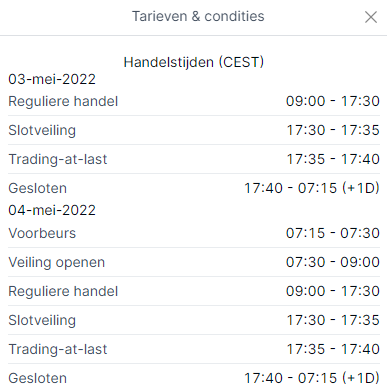The width and height of the screenshot is (387, 389).
Task: Select the Handelstijden (CEST) heading
Action: (194, 62)
